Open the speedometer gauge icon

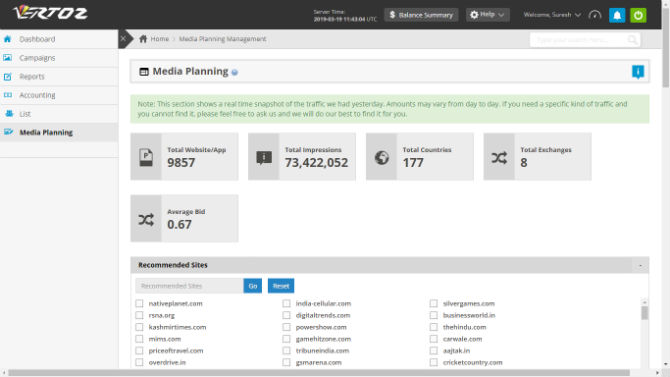tap(595, 15)
